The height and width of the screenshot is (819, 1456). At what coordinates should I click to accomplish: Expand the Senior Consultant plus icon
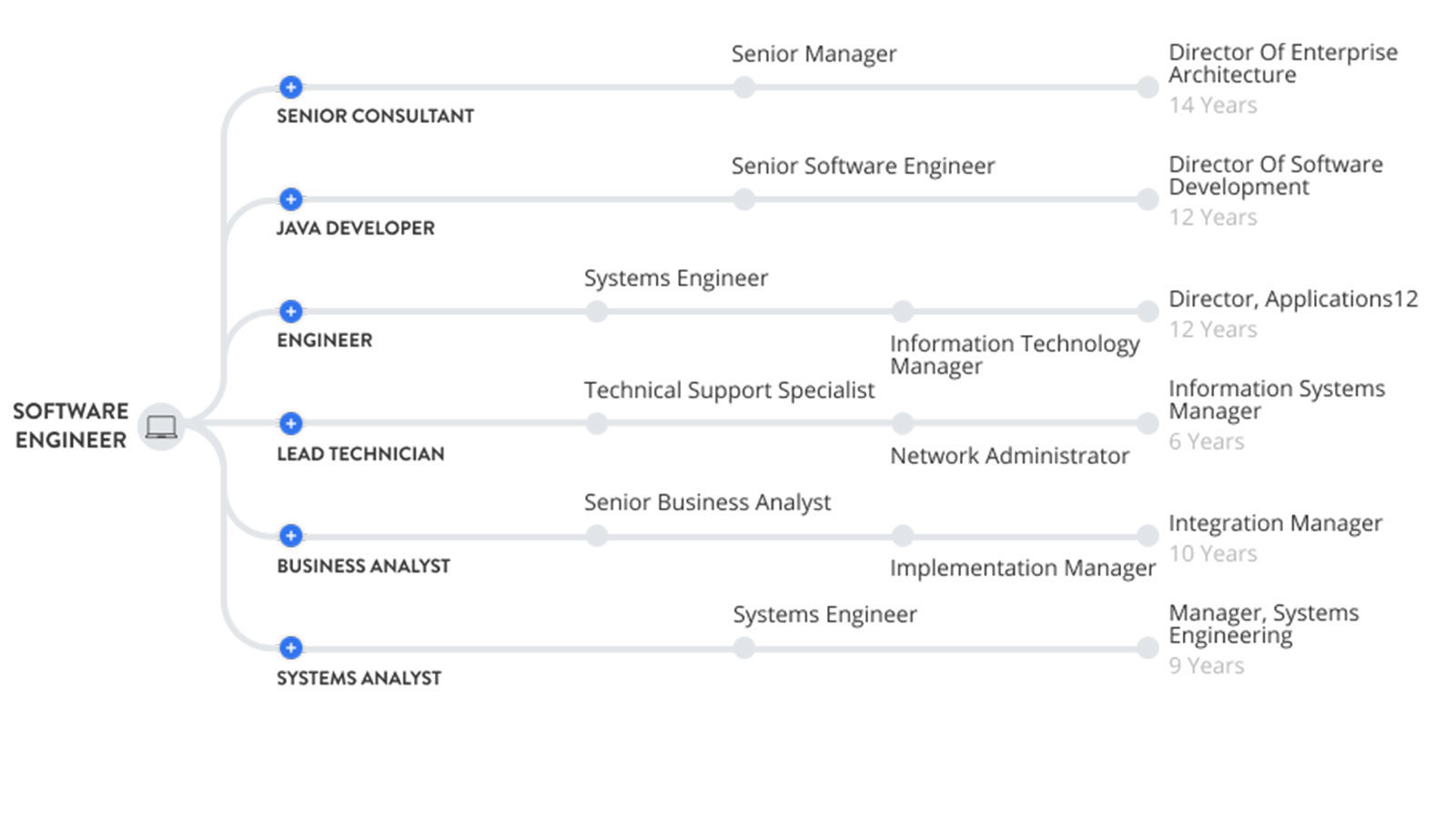click(x=290, y=87)
